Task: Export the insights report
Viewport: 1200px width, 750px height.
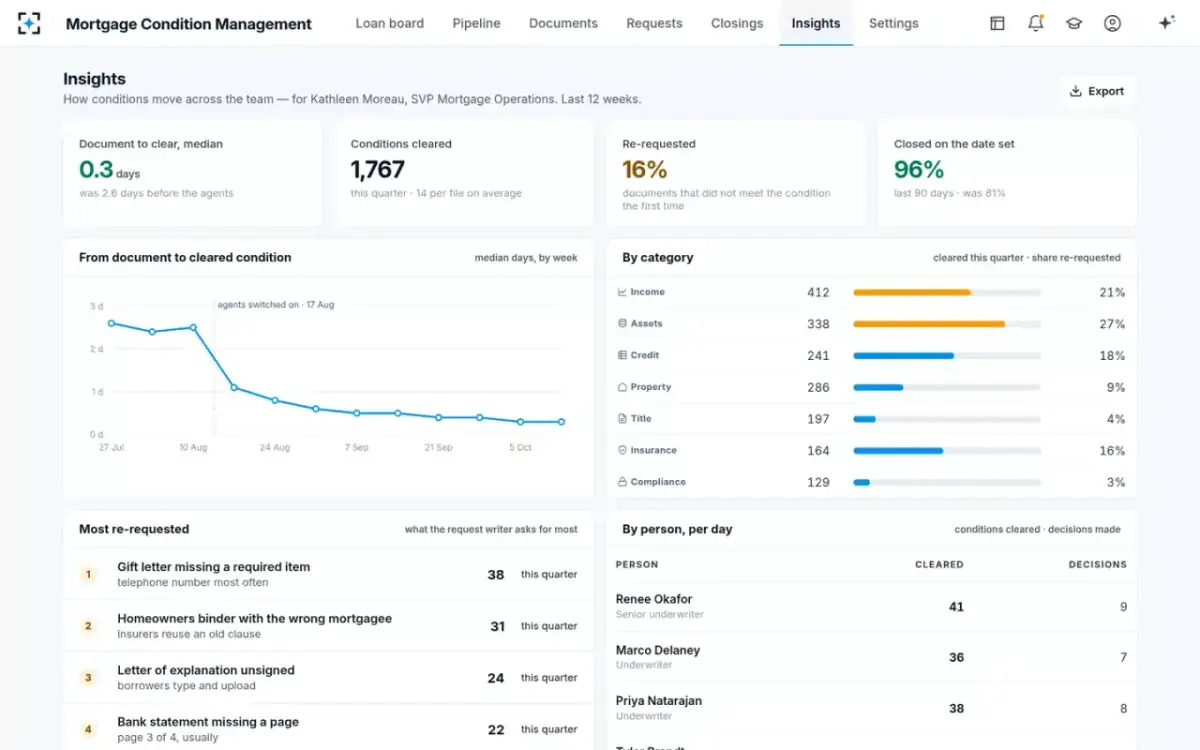Action: click(x=1097, y=91)
